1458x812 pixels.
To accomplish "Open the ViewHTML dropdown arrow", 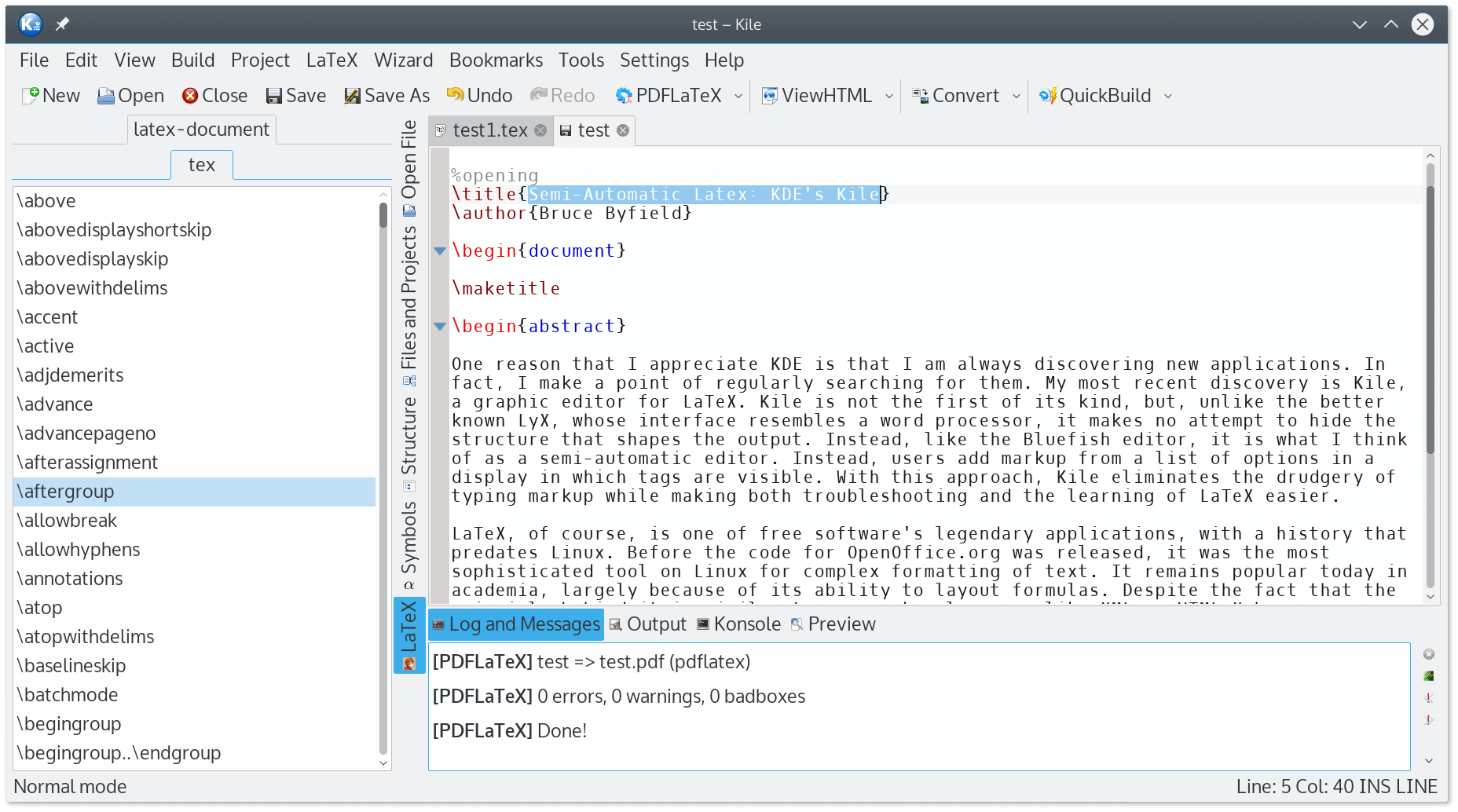I will (x=889, y=96).
